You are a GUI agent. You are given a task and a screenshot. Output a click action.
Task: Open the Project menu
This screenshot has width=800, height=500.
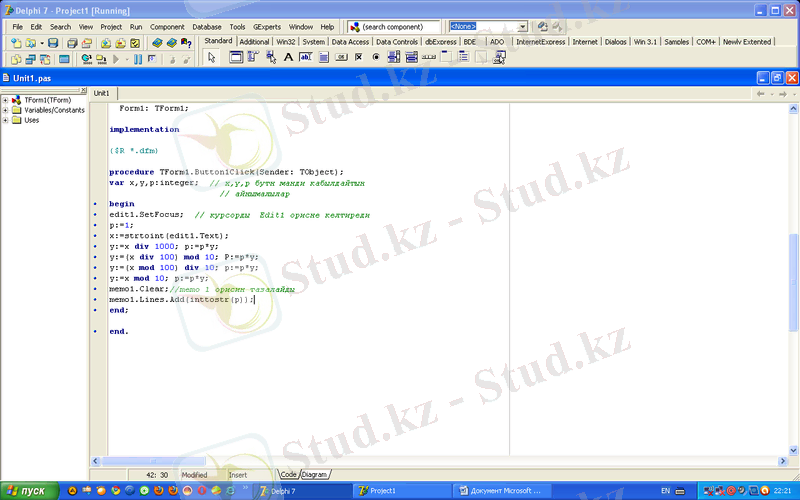(111, 27)
